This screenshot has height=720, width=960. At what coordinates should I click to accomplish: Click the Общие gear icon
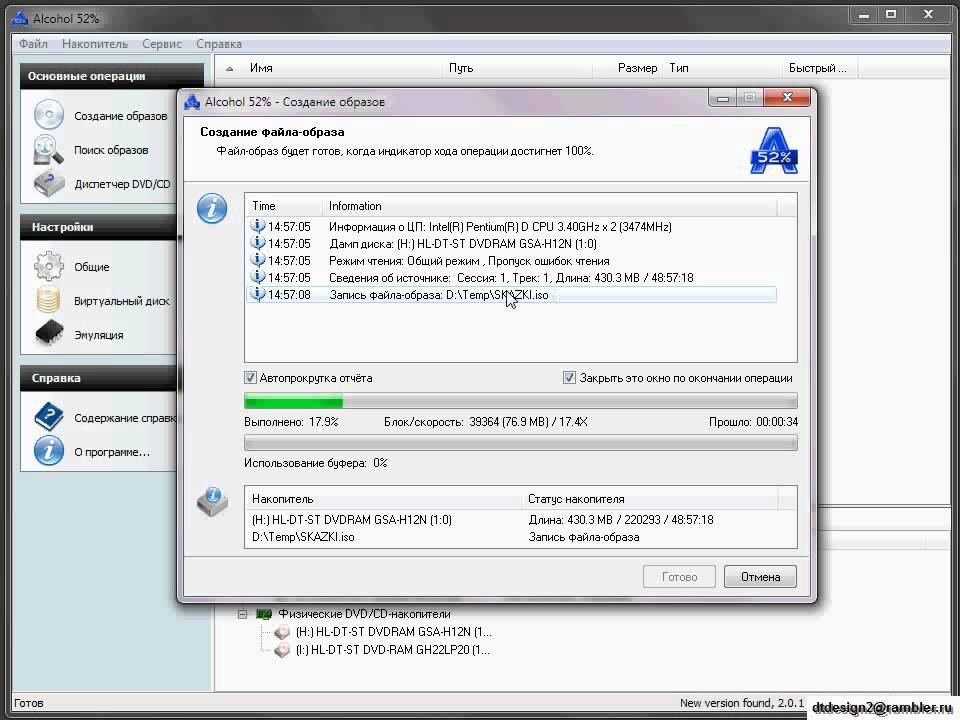click(48, 266)
